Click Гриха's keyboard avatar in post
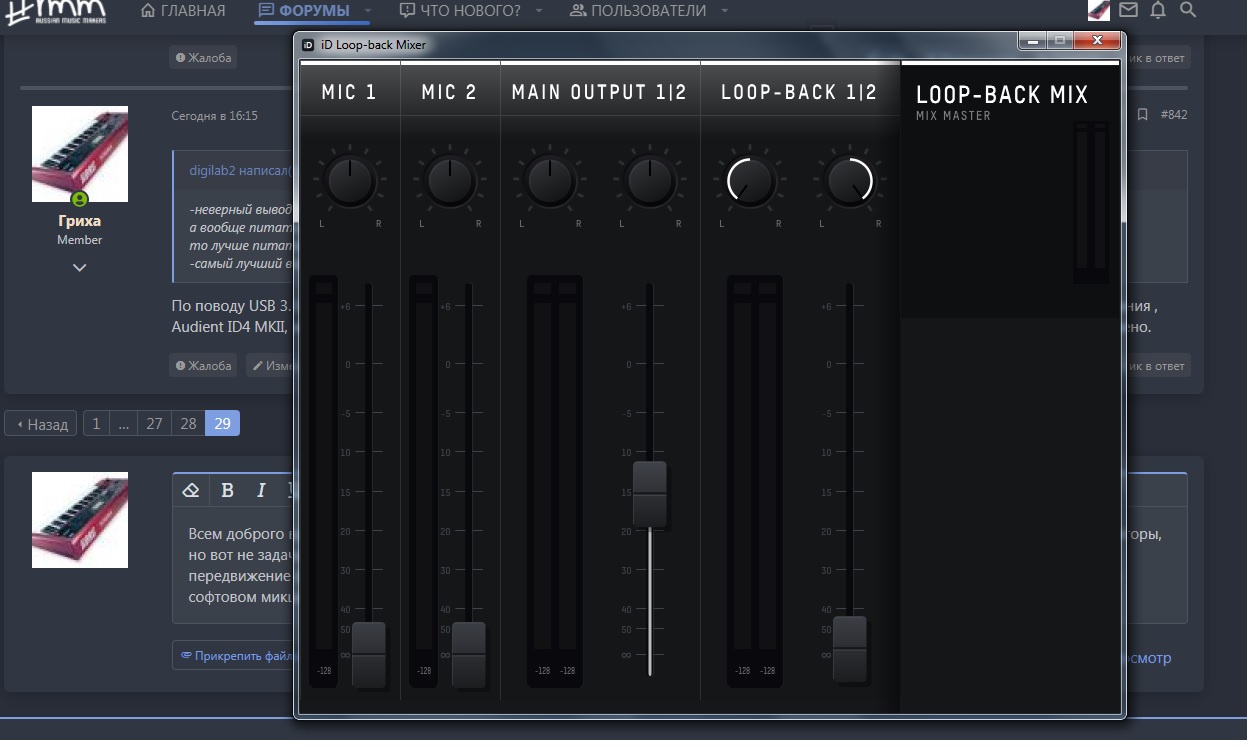The height and width of the screenshot is (747, 1254). tap(80, 154)
